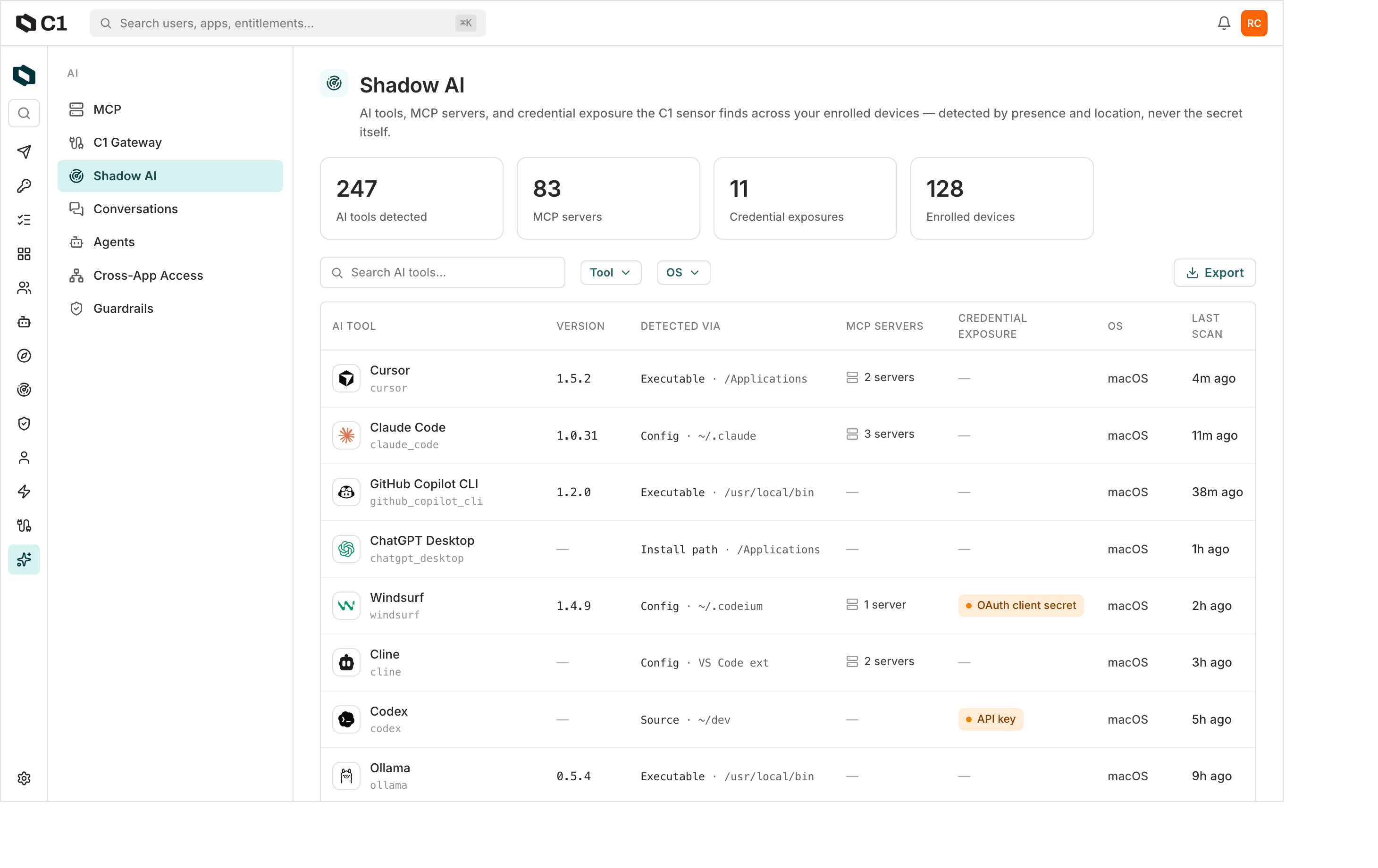Viewport: 1378px width, 868px height.
Task: Open Cross-App Access in the menu
Action: [x=170, y=275]
